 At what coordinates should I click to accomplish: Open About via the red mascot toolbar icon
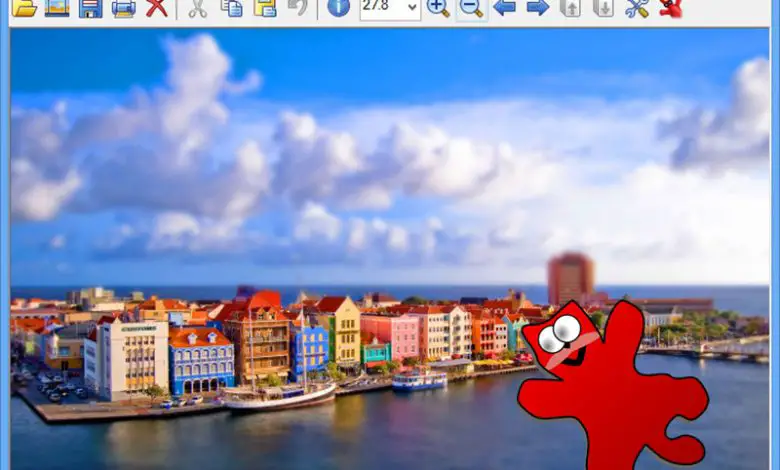coord(670,7)
